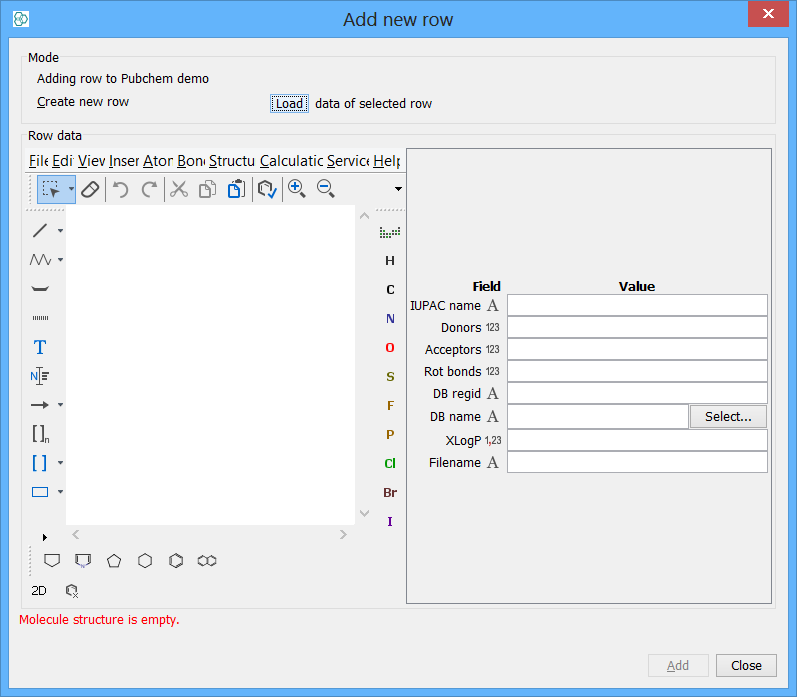The image size is (797, 697).
Task: Select the Chlorine 'Cl' atom button
Action: (390, 464)
